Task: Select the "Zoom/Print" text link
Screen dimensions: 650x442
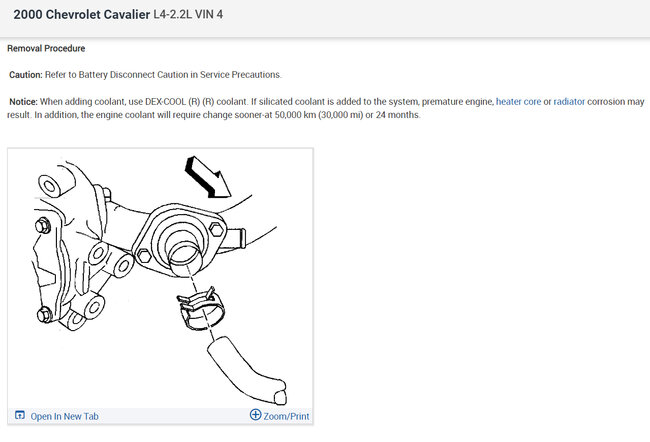Action: (286, 416)
